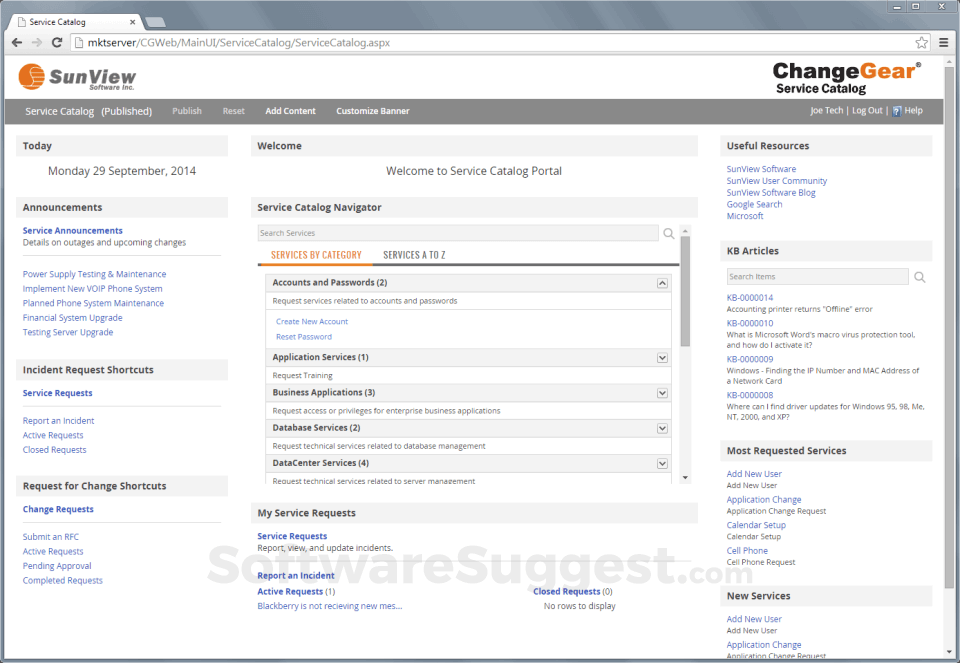Select Customize Banner in the toolbar
The image size is (960, 663).
372,111
